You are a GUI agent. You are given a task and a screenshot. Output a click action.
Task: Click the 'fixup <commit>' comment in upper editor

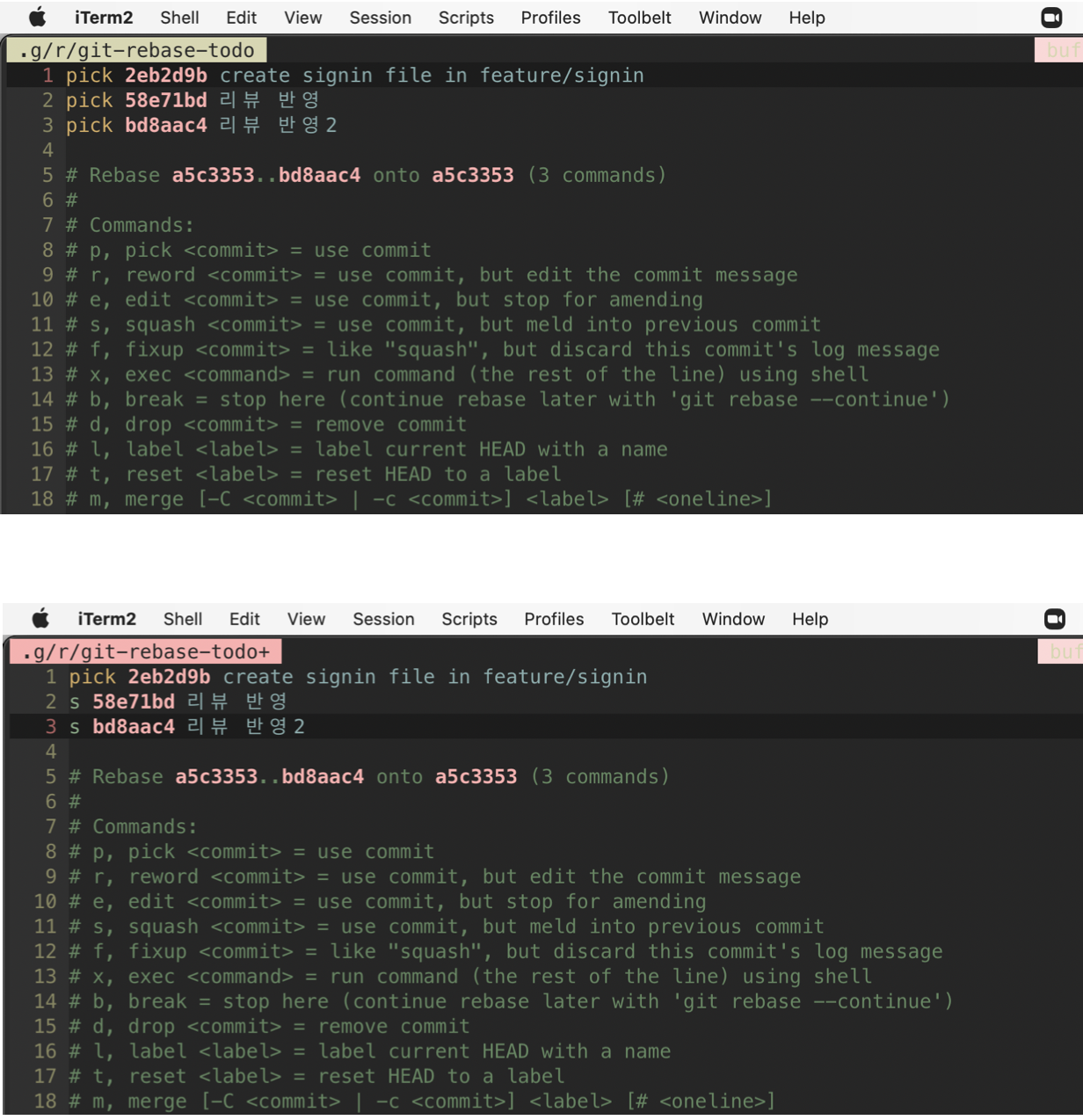click(503, 350)
